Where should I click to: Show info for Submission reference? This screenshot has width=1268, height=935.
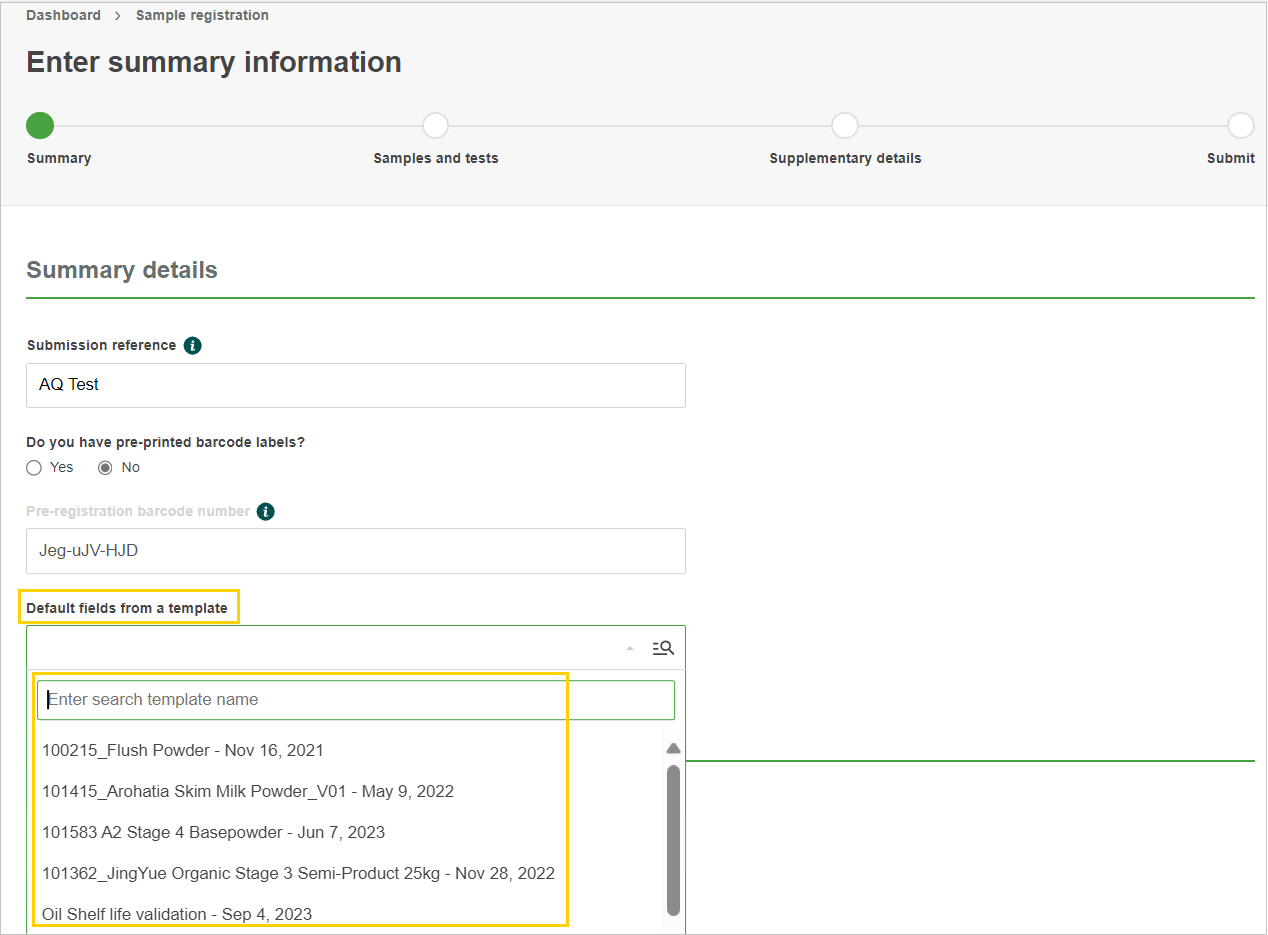(193, 345)
